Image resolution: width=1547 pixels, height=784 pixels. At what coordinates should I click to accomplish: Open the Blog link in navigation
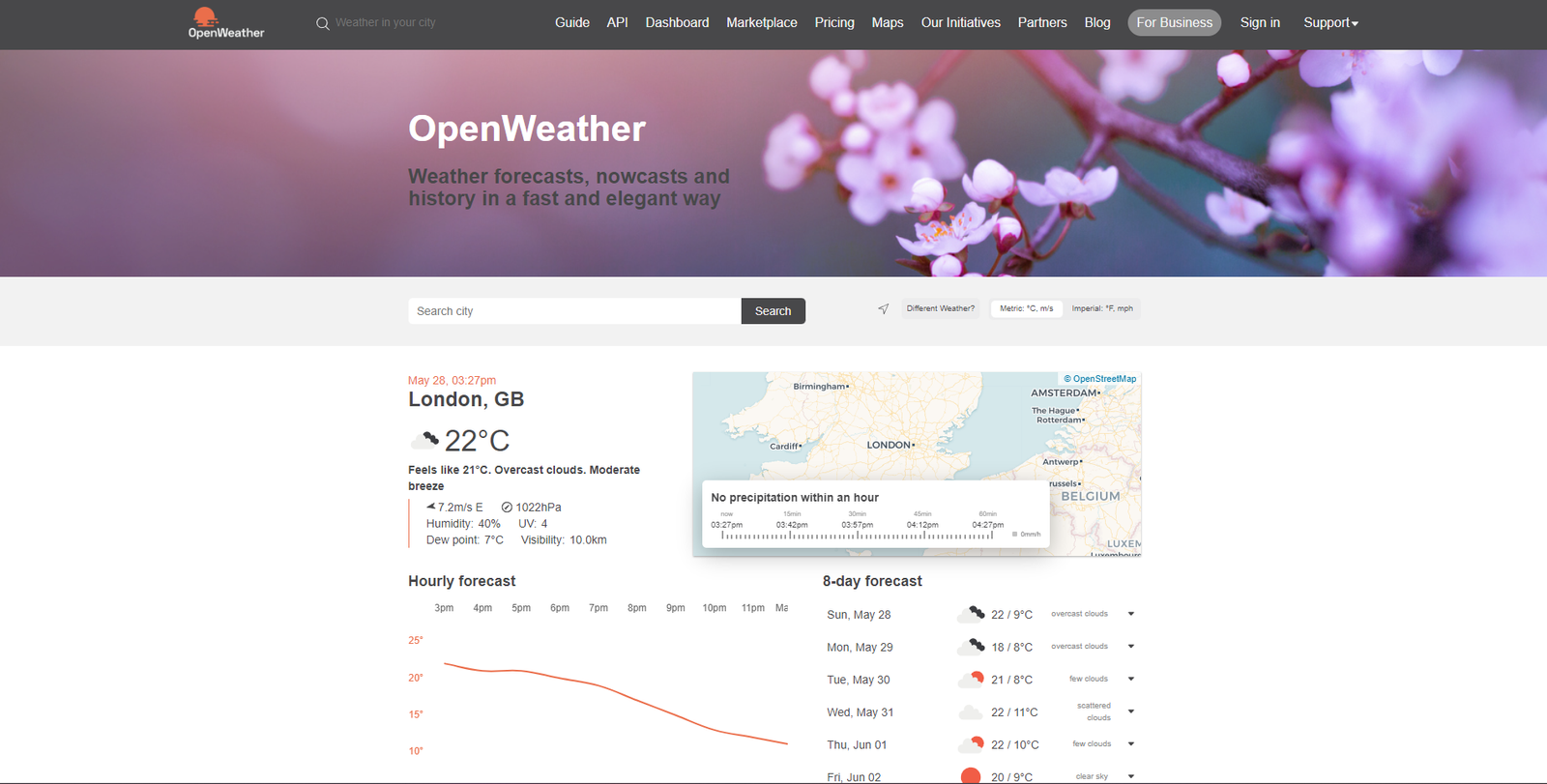click(x=1097, y=23)
